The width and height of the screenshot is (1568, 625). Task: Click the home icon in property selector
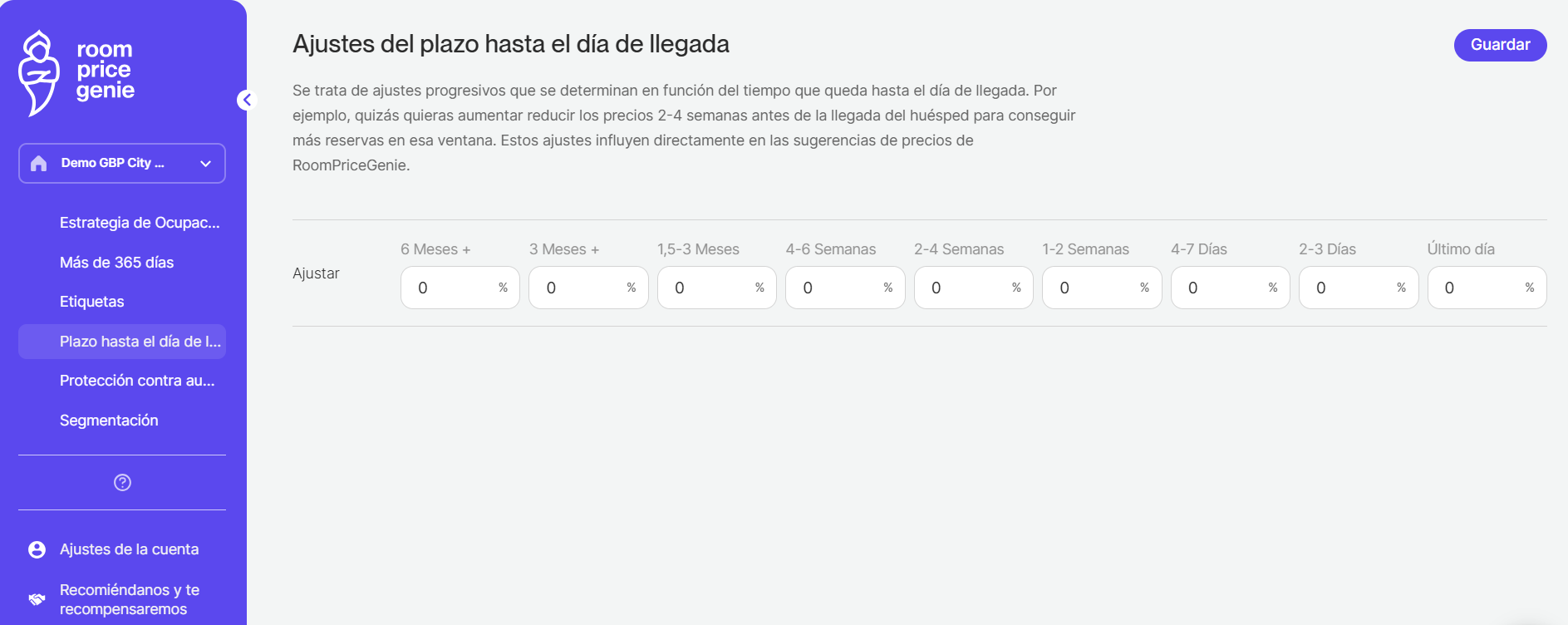(38, 163)
